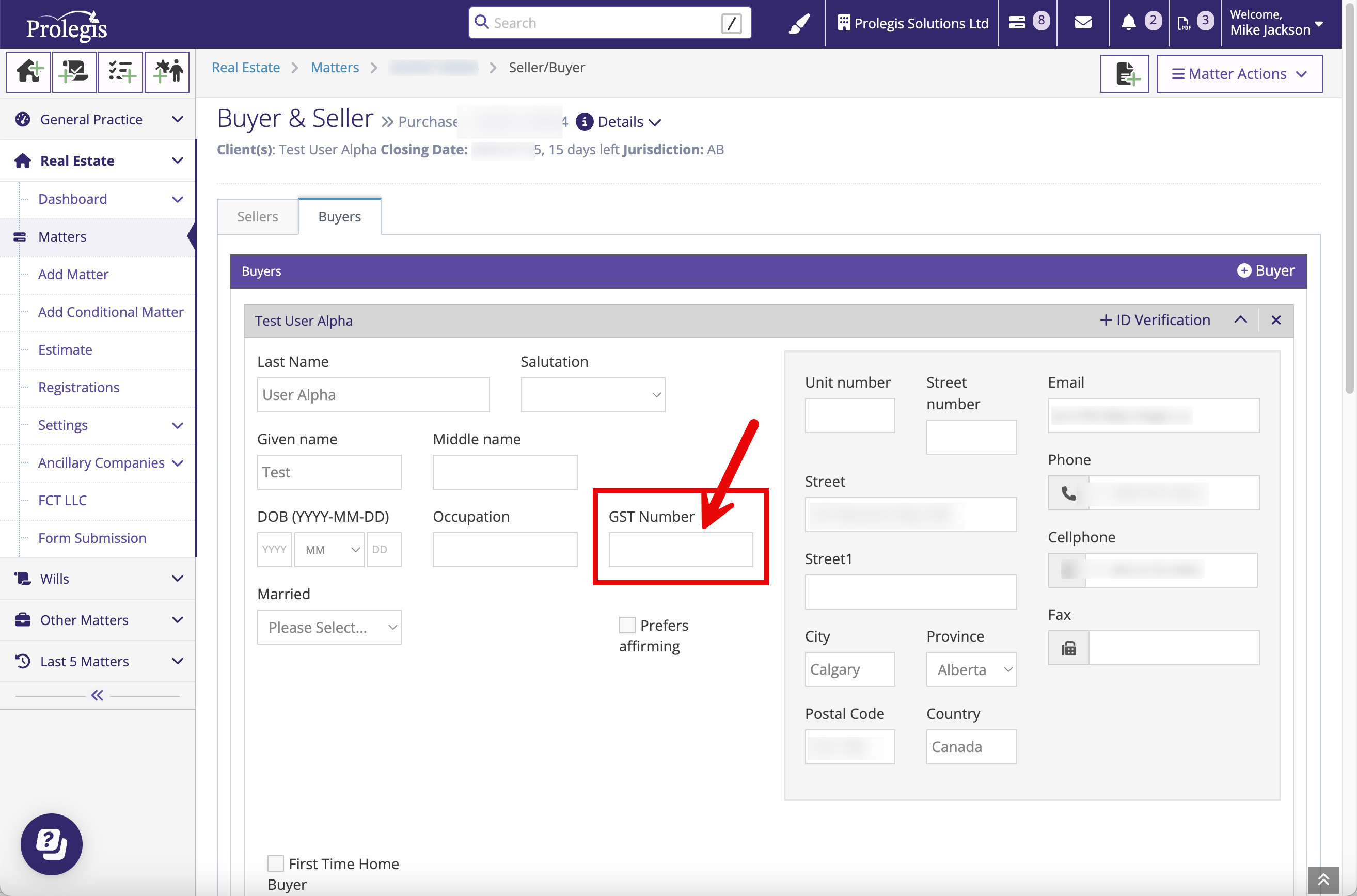1357x896 pixels.
Task: Open the Married dropdown
Action: click(x=329, y=627)
